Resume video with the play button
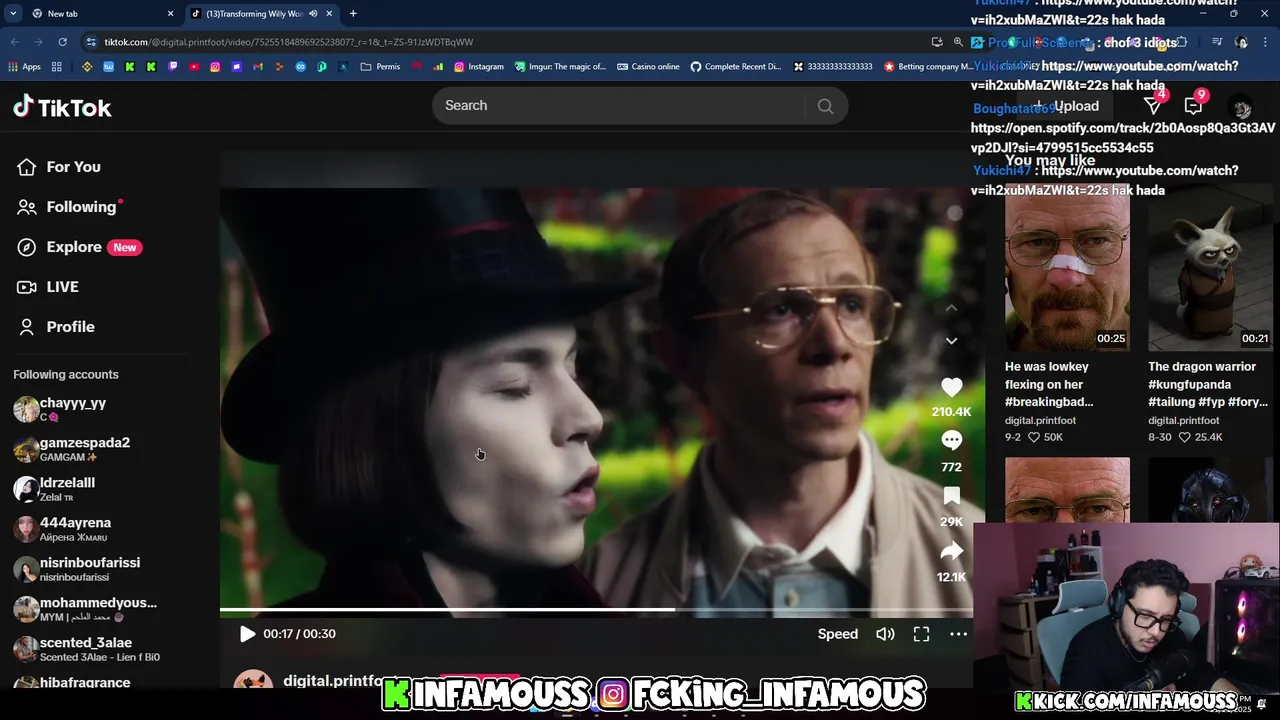The height and width of the screenshot is (720, 1280). [247, 634]
